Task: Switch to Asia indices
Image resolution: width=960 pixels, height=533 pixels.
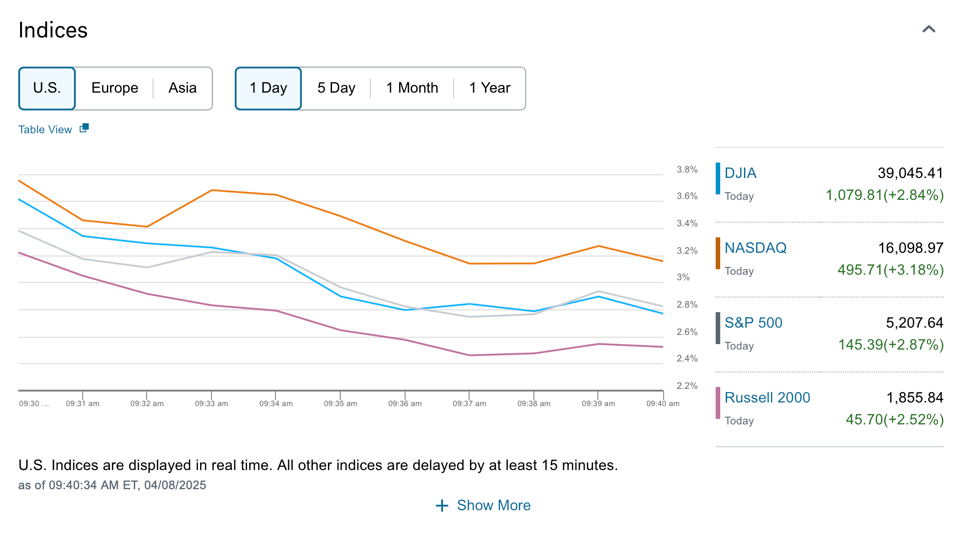Action: (x=182, y=88)
